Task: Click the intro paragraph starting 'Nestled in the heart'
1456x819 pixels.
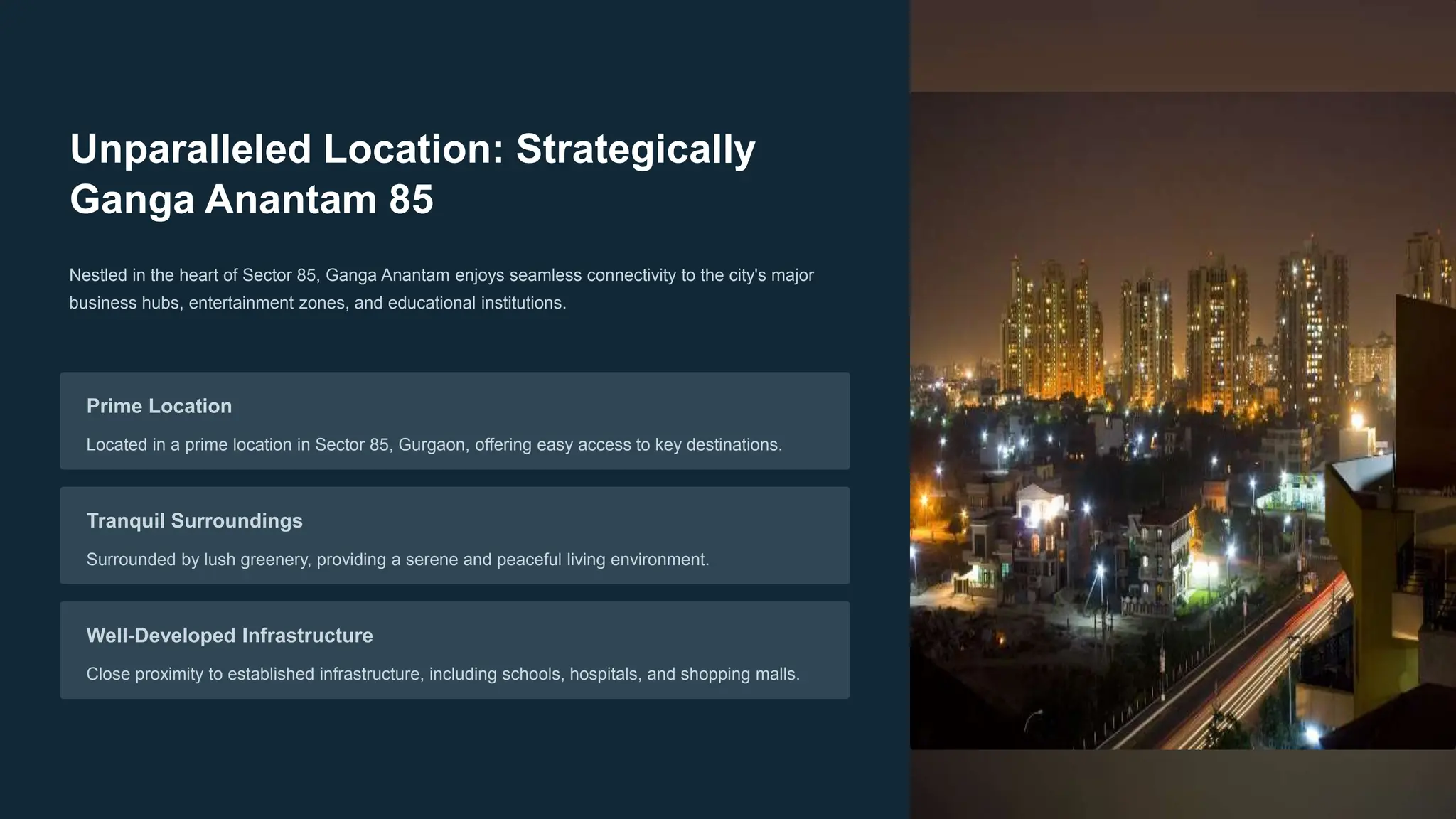Action: click(441, 275)
